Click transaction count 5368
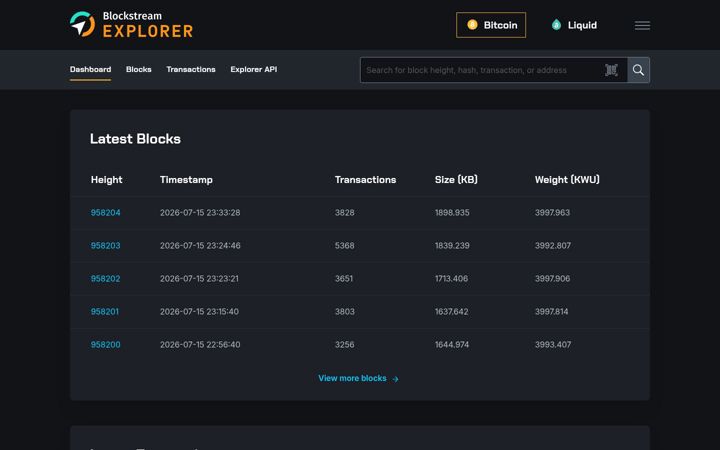Screen dimensions: 720x450 [344, 246]
